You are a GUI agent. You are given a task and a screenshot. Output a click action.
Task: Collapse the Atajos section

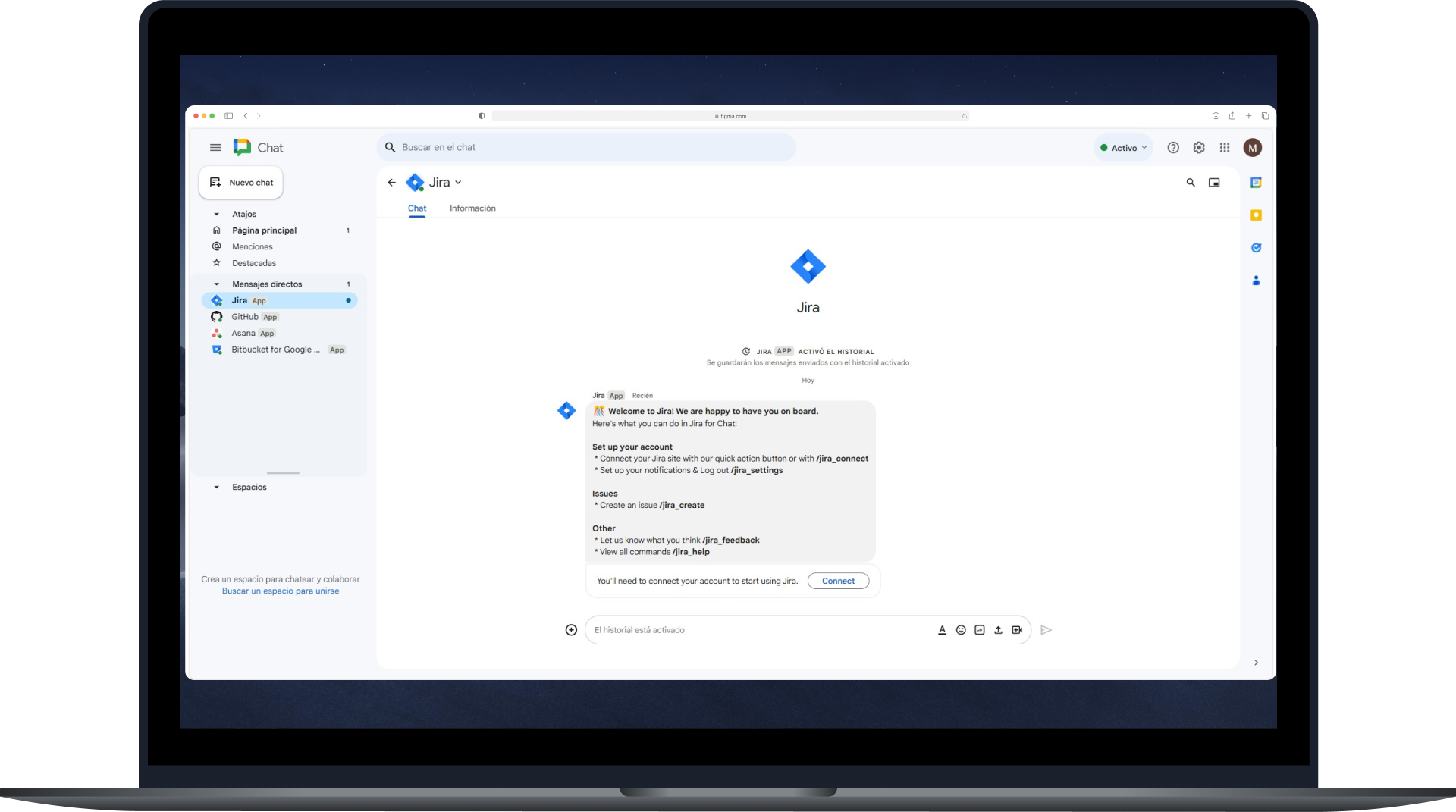[x=216, y=215]
